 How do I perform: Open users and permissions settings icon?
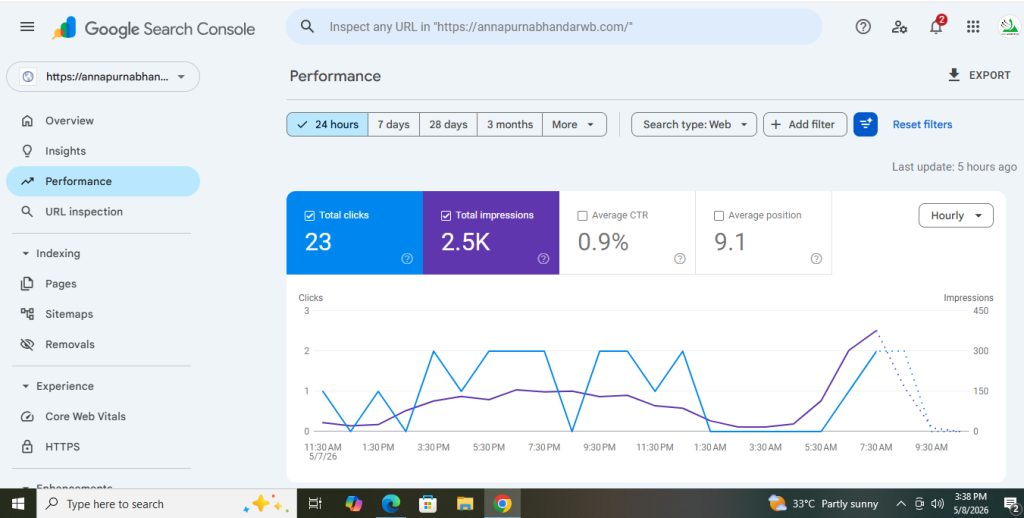click(899, 27)
